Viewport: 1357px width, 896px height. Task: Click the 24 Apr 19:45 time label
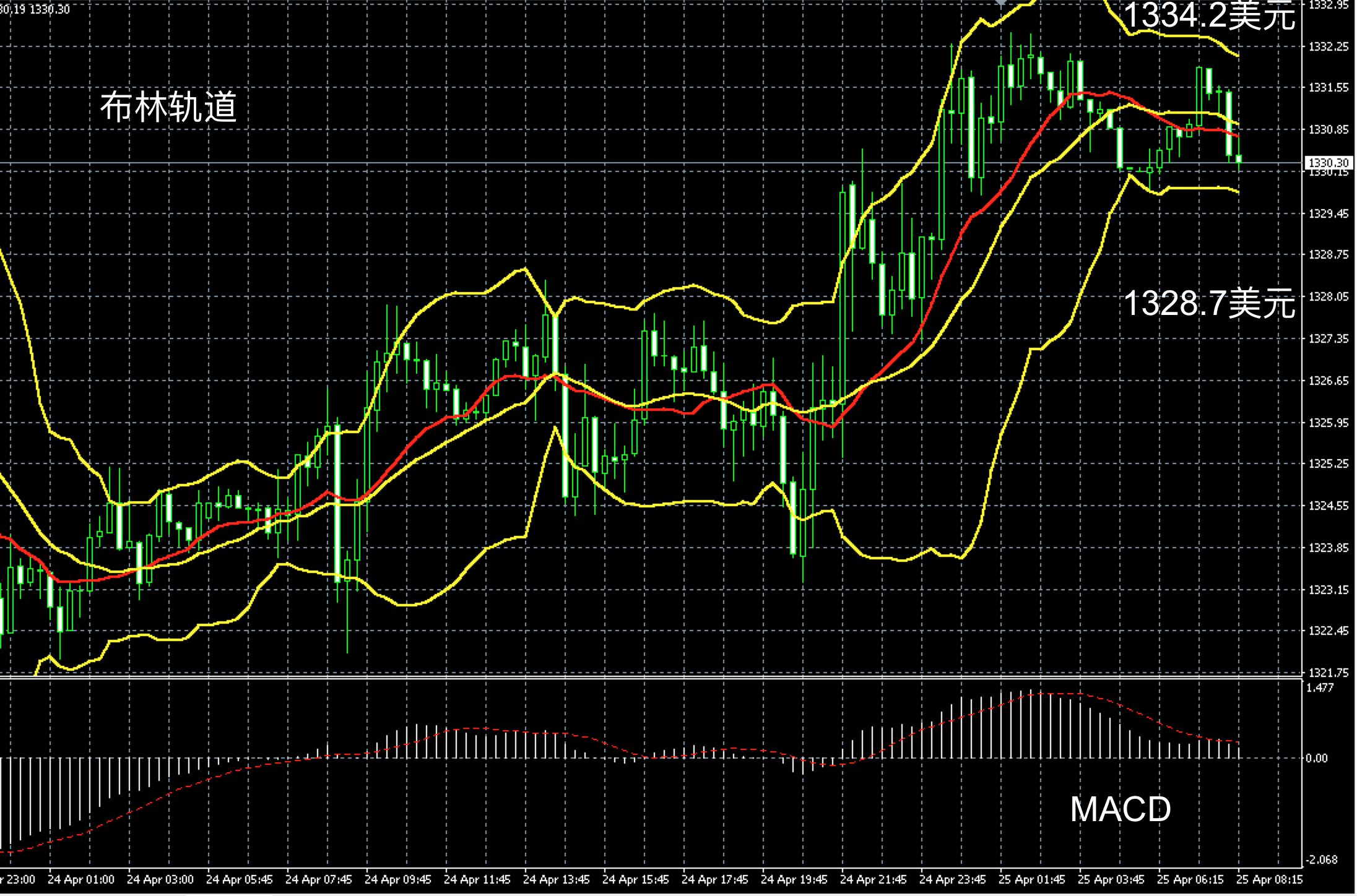[794, 879]
